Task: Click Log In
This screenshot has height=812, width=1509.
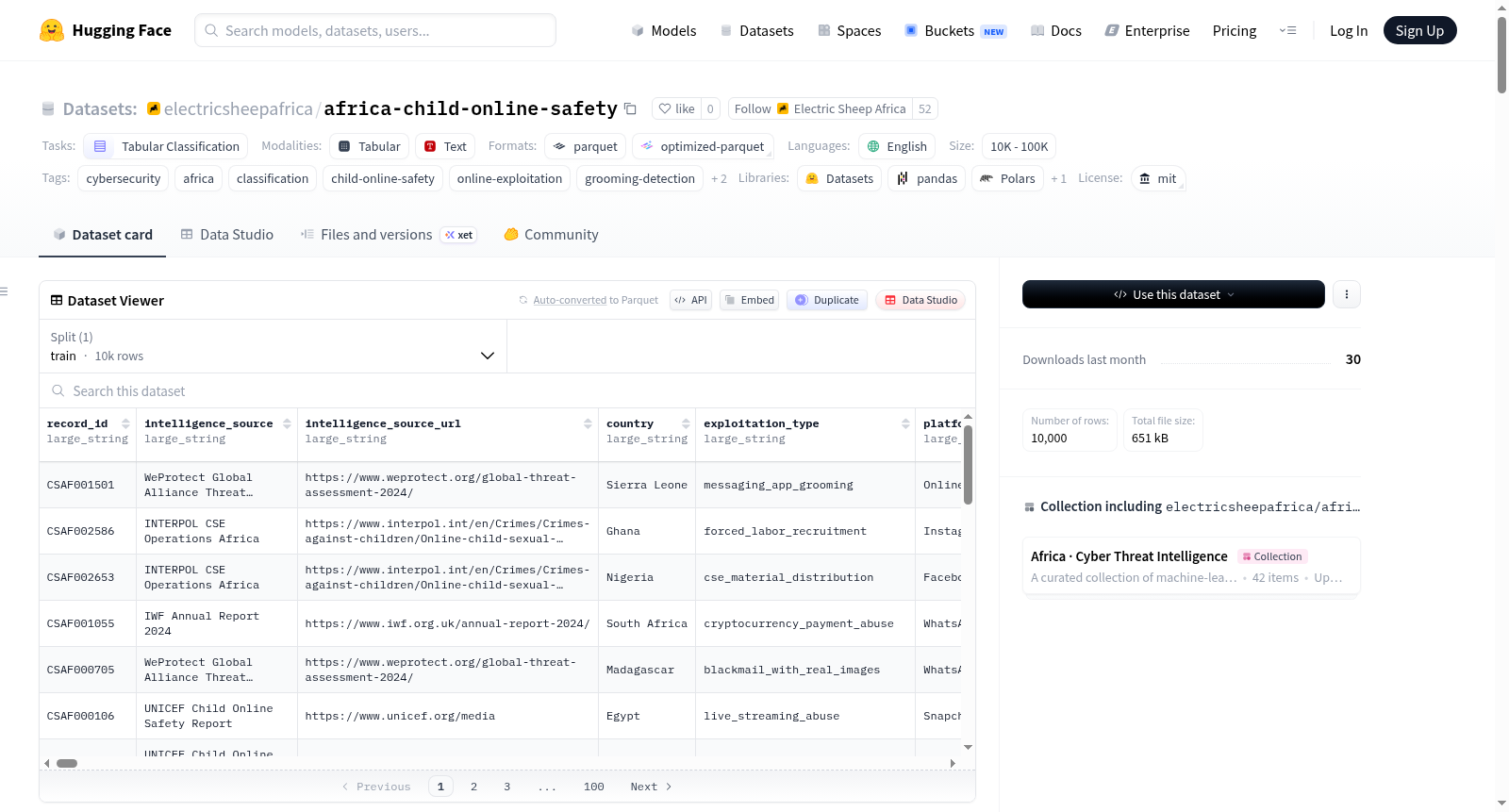Action: pos(1348,30)
